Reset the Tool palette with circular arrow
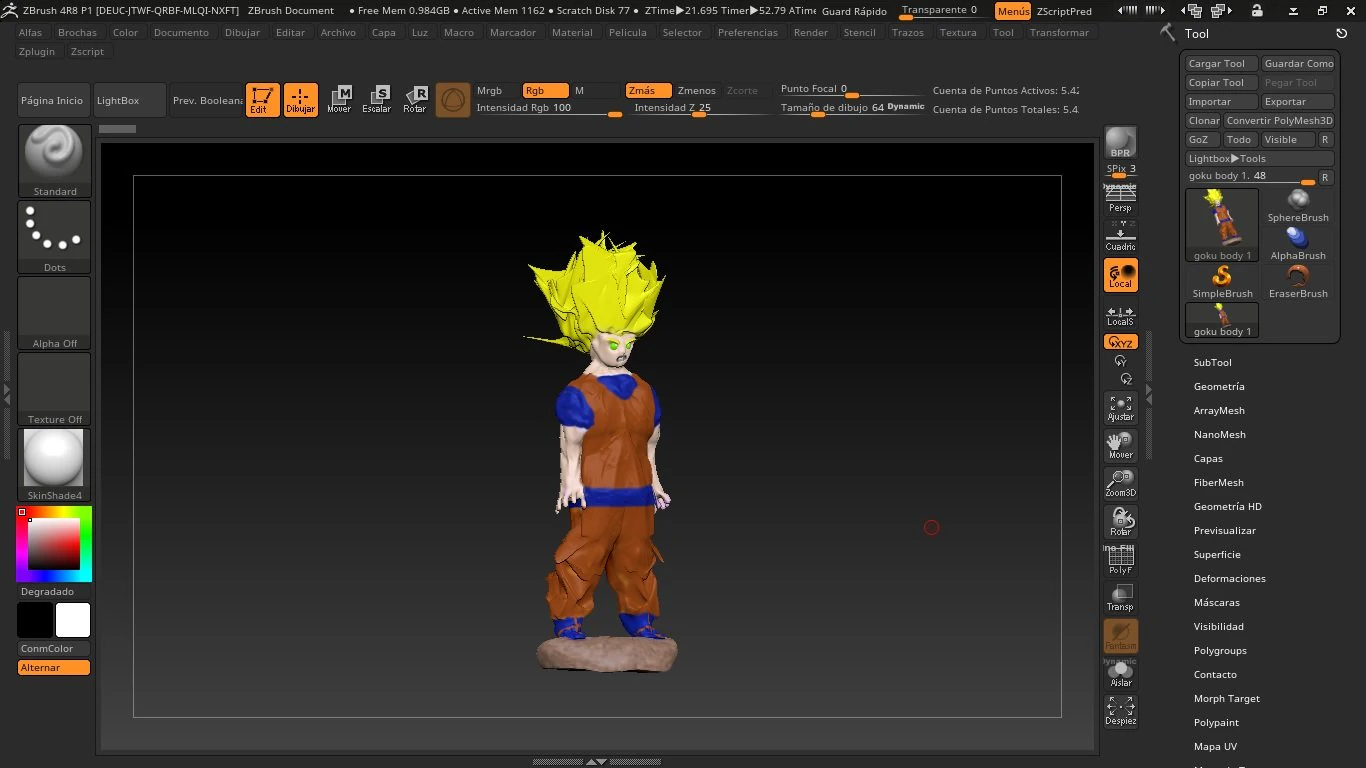Viewport: 1366px width, 768px height. [x=1342, y=34]
